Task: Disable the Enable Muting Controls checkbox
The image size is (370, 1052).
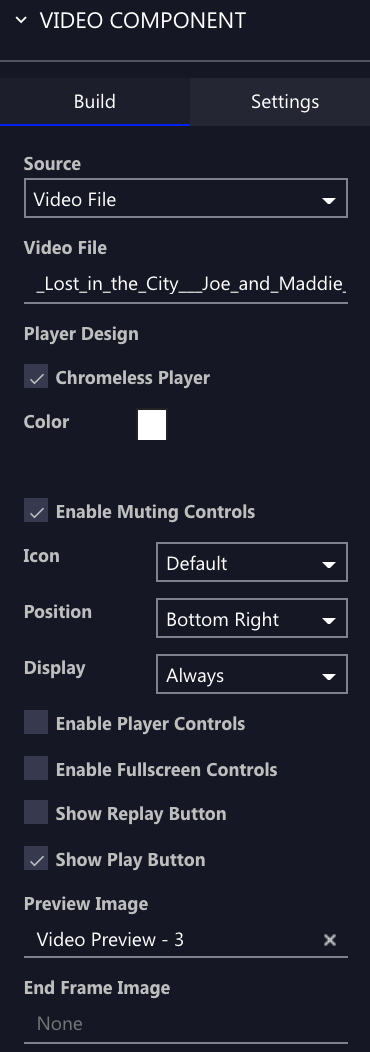Action: click(x=36, y=511)
